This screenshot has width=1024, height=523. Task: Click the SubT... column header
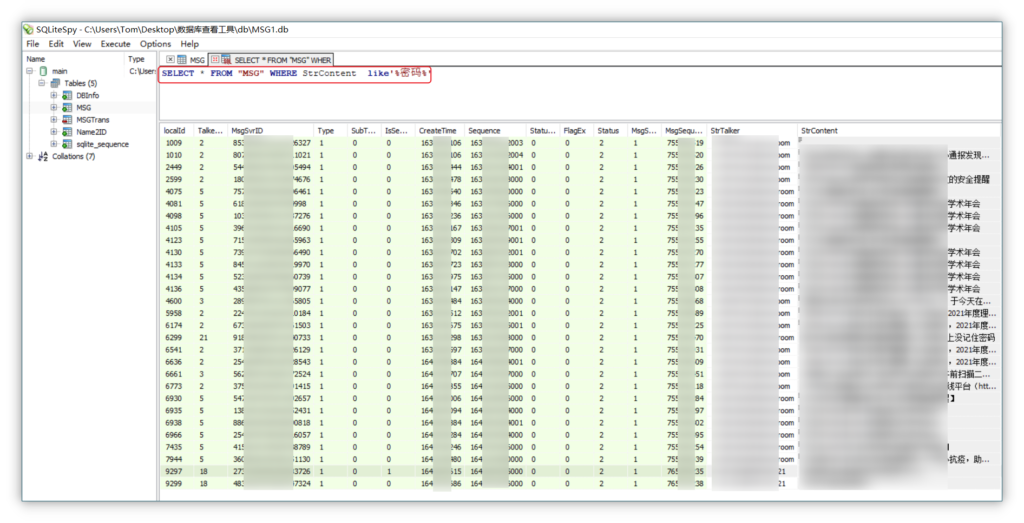(364, 131)
